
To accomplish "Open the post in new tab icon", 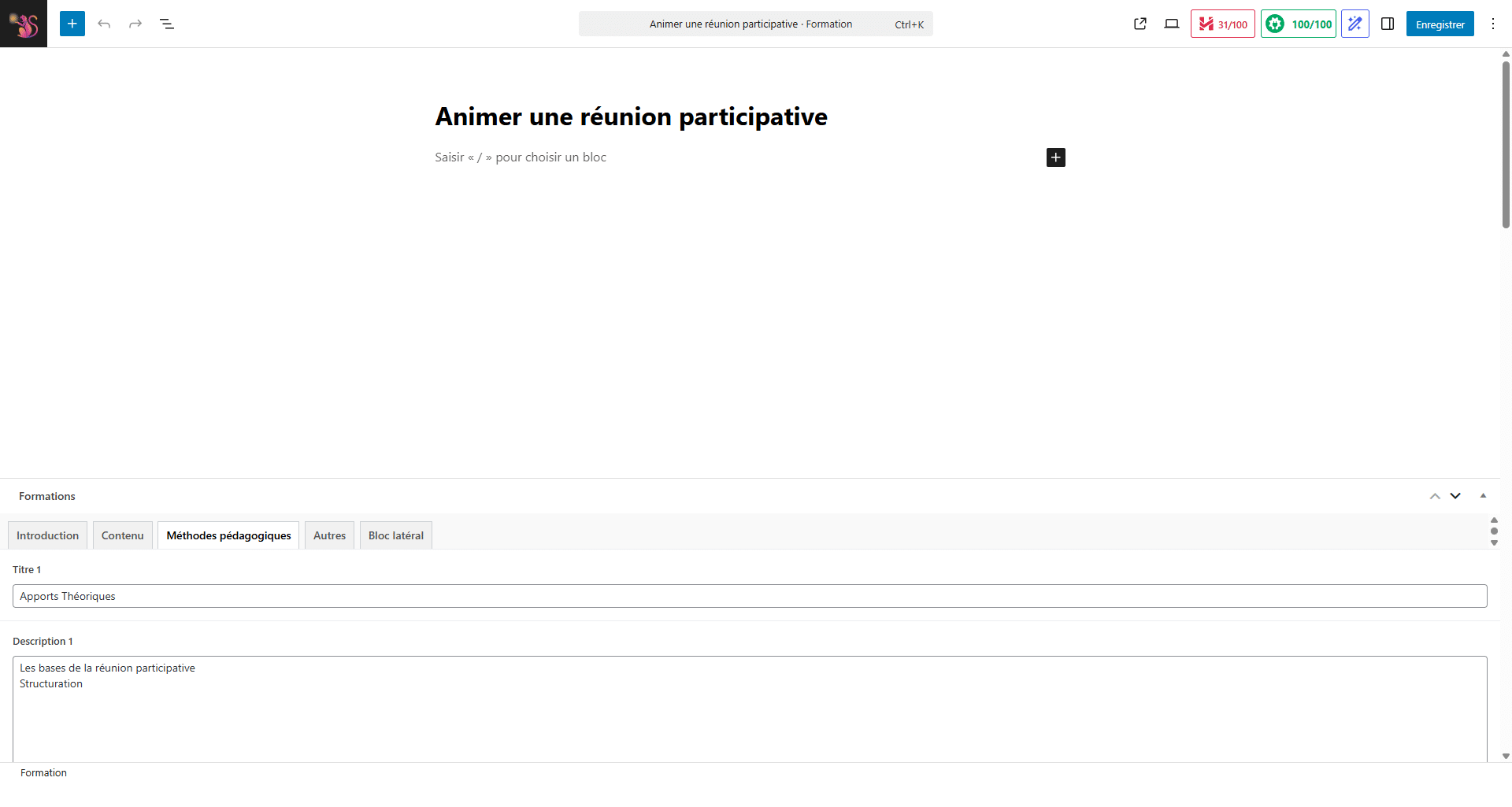I will (1140, 24).
